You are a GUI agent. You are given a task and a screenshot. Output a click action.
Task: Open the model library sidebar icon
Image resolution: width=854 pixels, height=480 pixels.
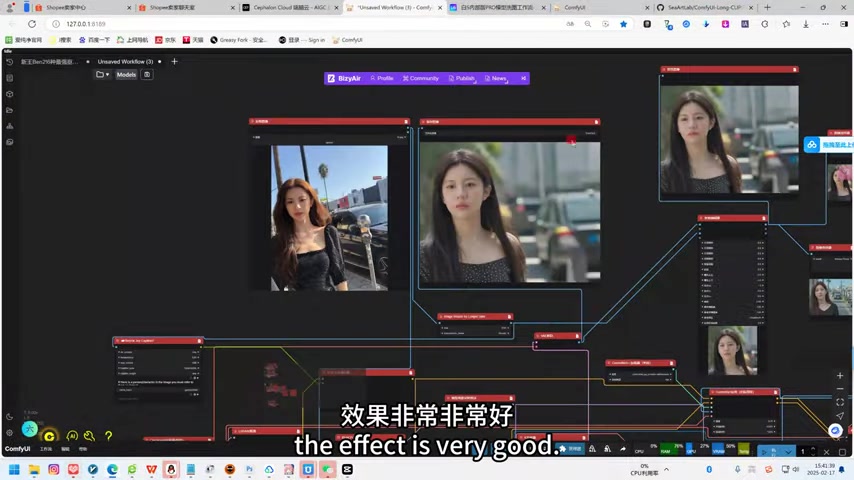(x=9, y=126)
